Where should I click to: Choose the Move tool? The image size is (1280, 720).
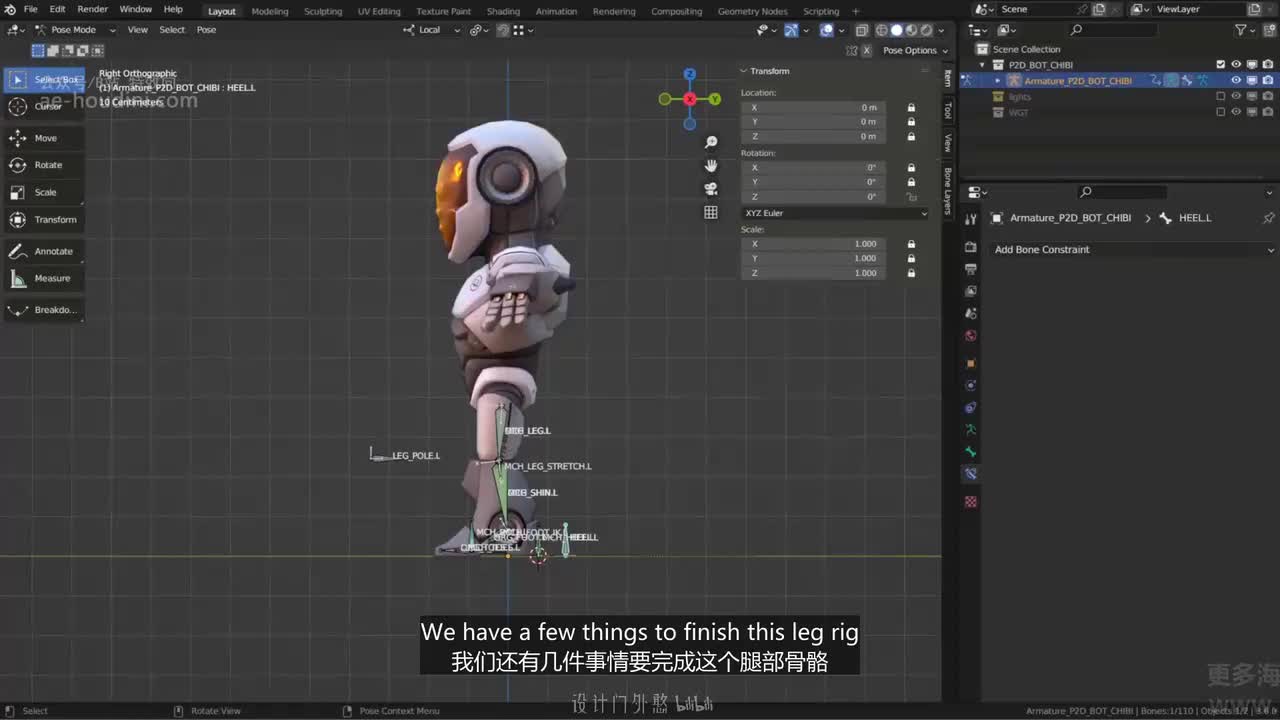44,138
